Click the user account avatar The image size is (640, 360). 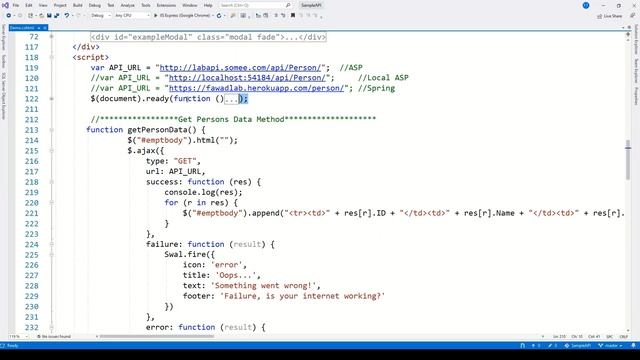pos(586,5)
